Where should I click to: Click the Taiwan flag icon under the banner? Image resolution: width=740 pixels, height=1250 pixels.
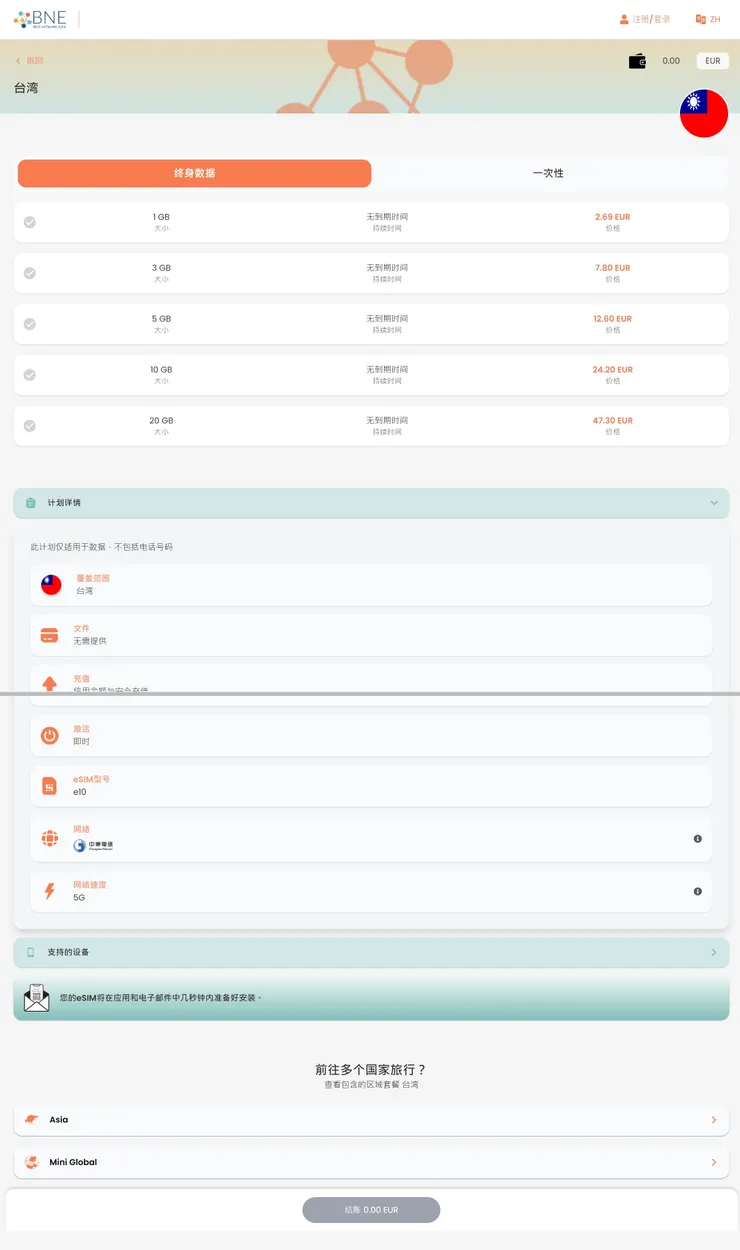704,114
